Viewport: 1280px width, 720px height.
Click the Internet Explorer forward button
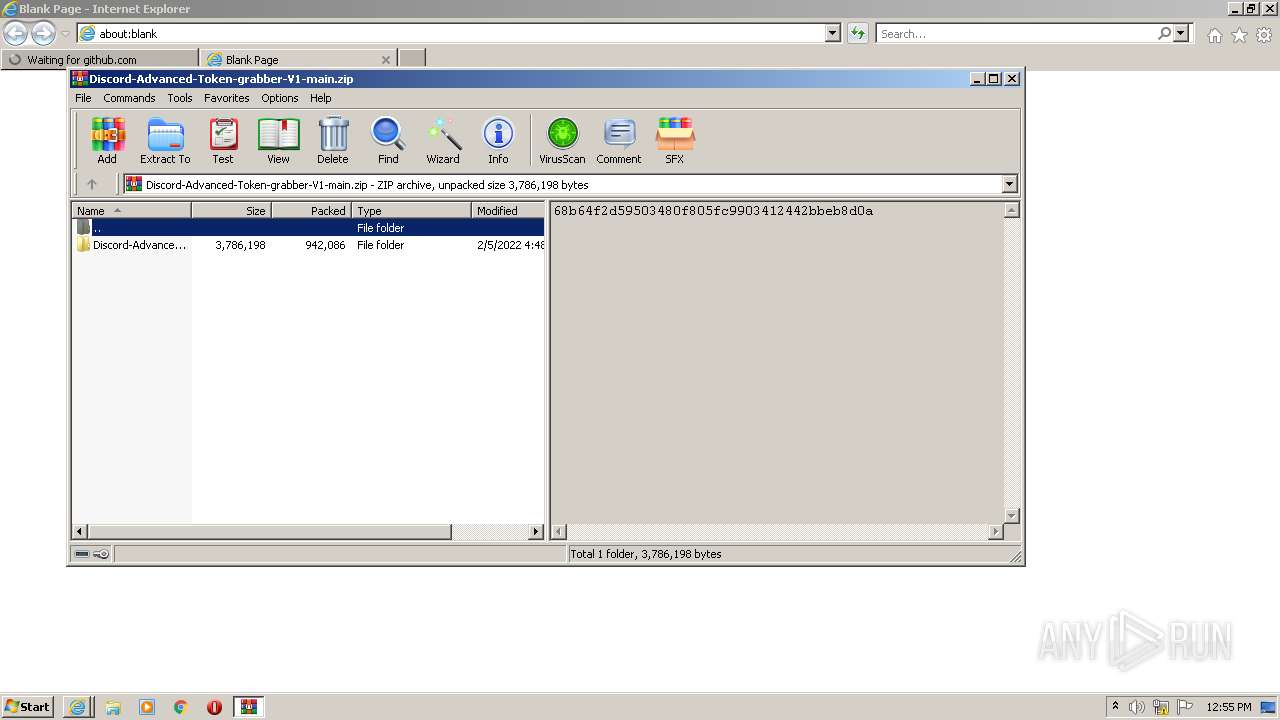tap(43, 33)
